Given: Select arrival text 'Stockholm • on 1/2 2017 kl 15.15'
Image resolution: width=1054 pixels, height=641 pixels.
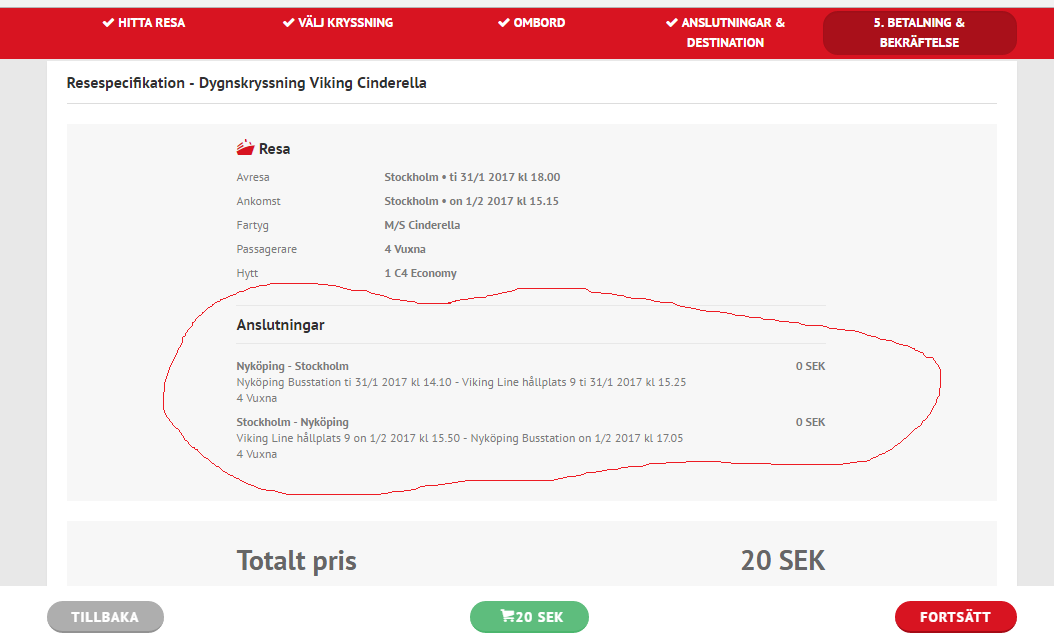Looking at the screenshot, I should coord(471,201).
